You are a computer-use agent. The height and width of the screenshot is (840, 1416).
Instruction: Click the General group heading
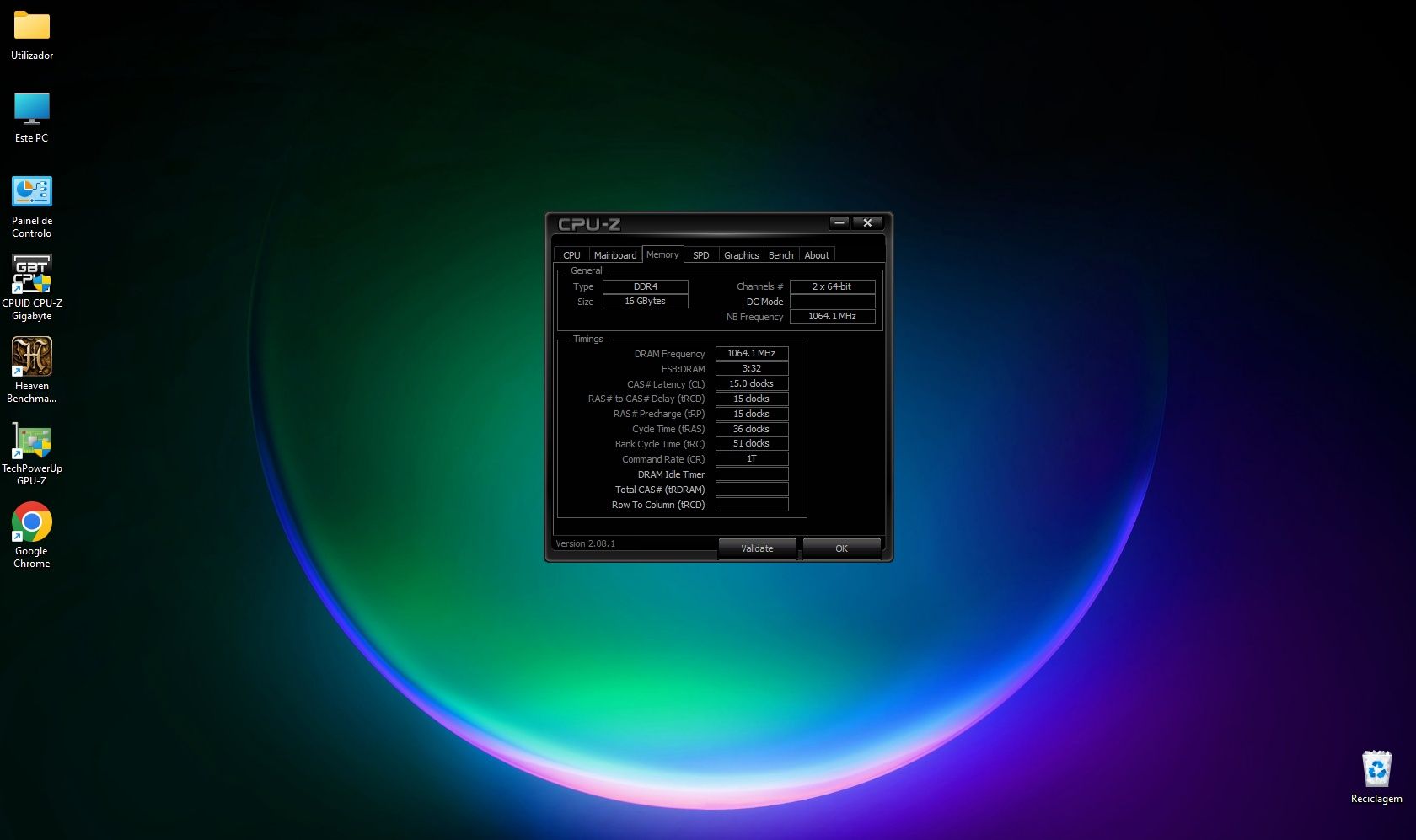tap(587, 270)
